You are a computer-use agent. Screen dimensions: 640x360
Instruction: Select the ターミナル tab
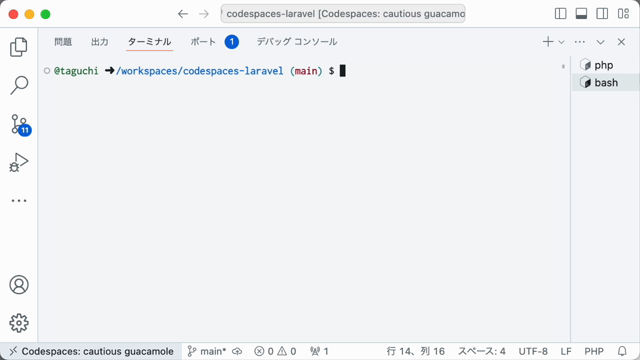[149, 42]
